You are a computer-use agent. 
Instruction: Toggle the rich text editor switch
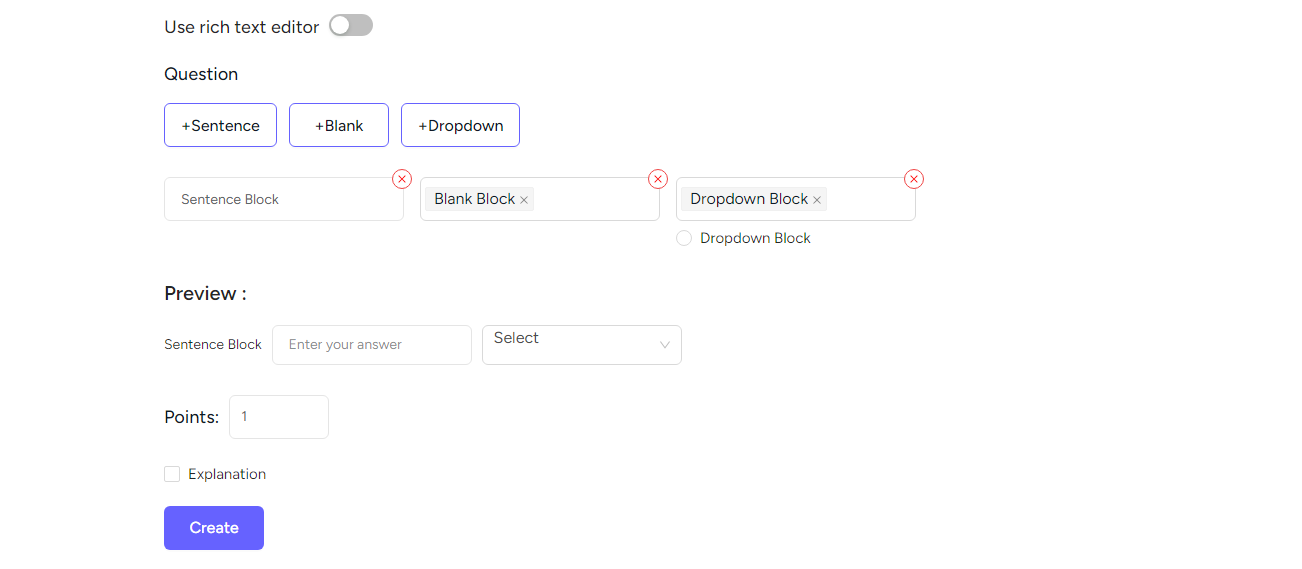coord(351,26)
